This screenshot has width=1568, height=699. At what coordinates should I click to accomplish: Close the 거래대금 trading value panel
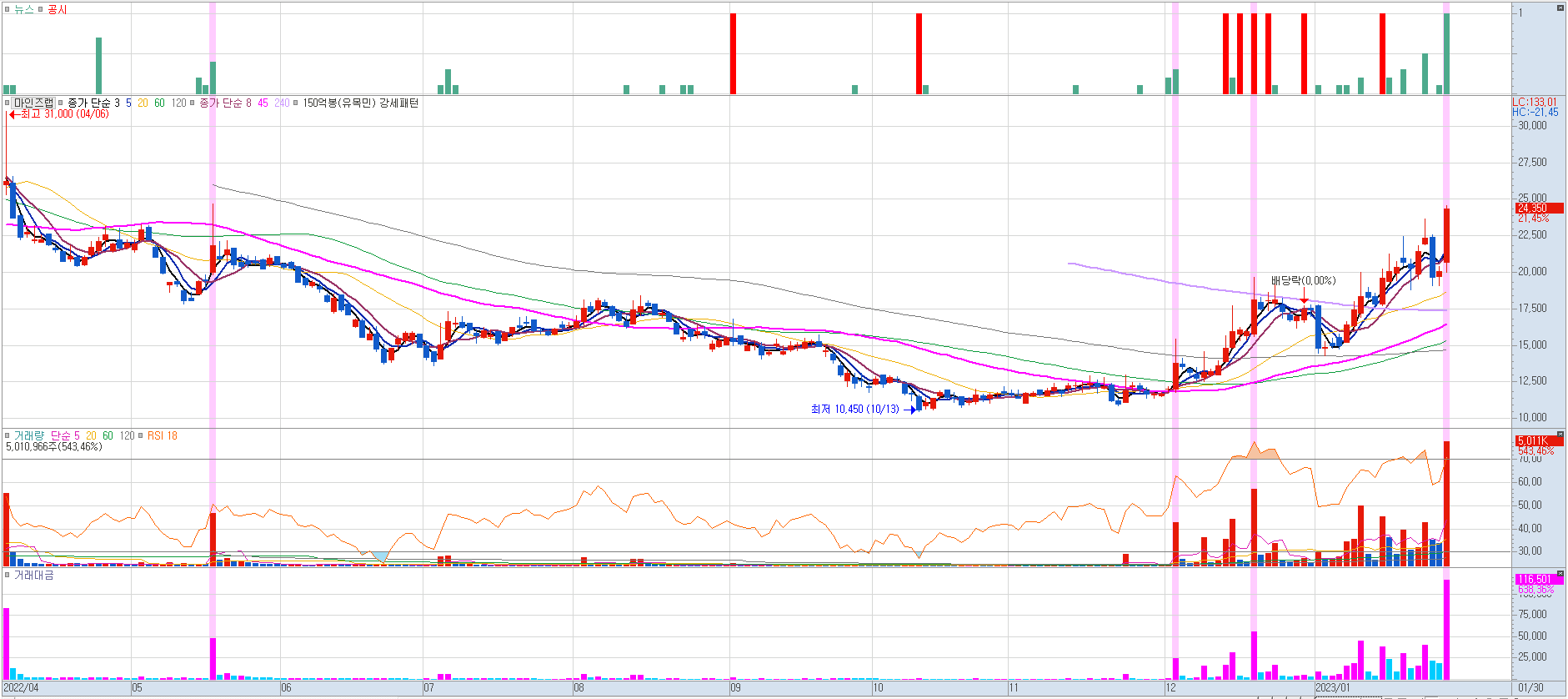coord(1560,574)
